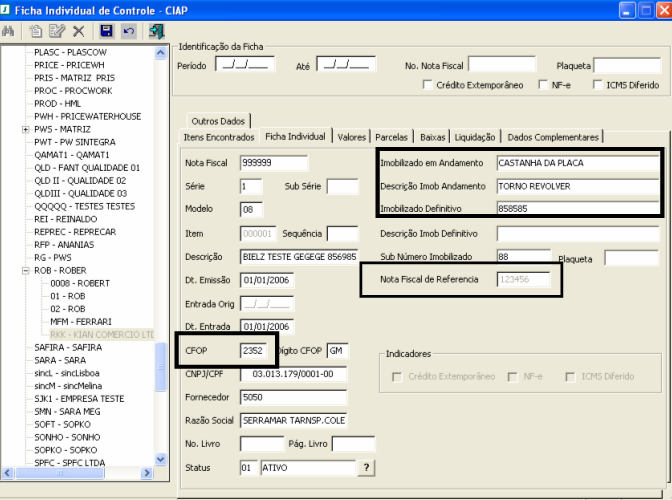This screenshot has width=672, height=500.
Task: Check the ICMS Diferido checkbox
Action: (596, 86)
